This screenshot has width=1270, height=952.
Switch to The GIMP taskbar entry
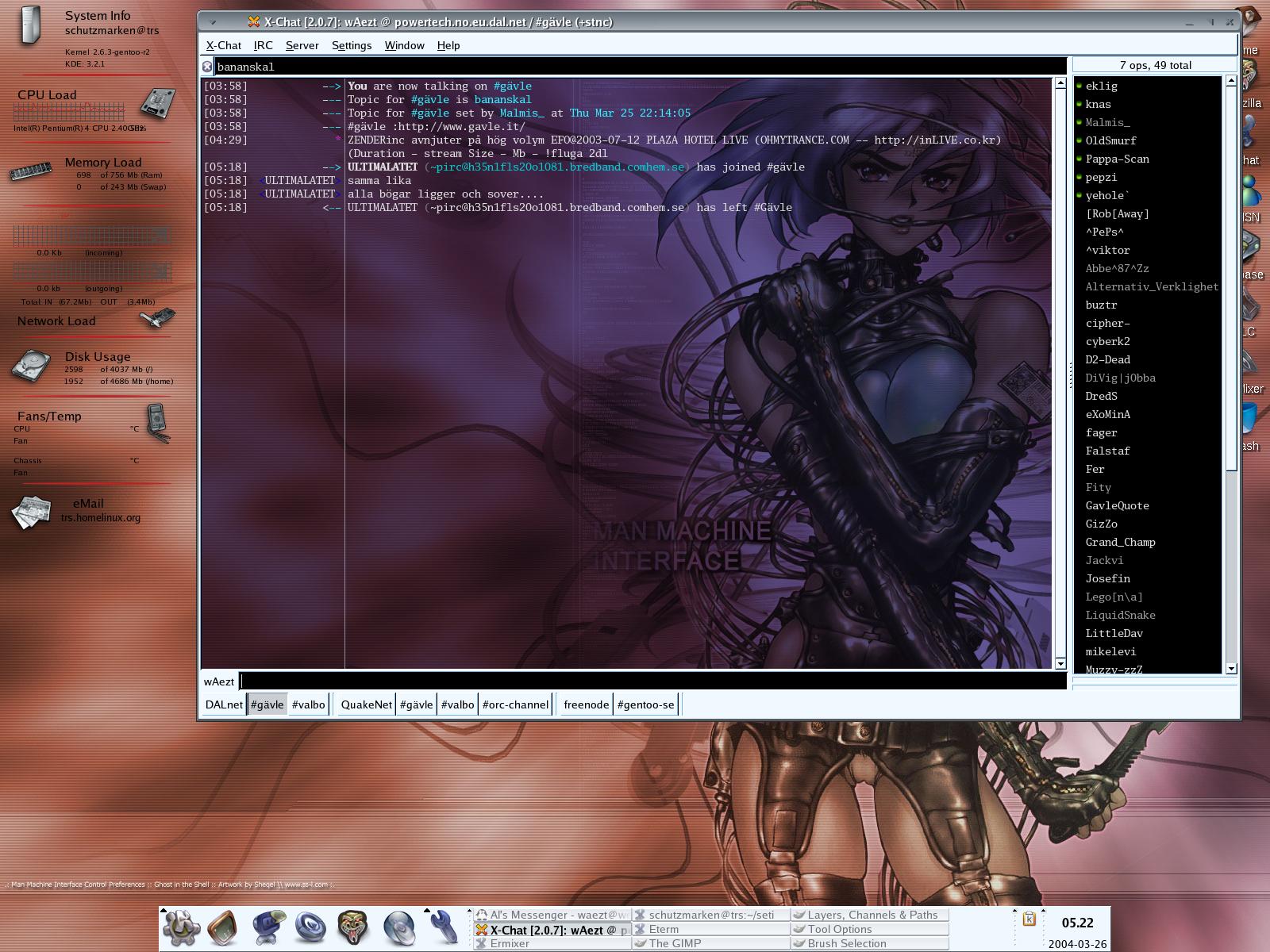(711, 943)
